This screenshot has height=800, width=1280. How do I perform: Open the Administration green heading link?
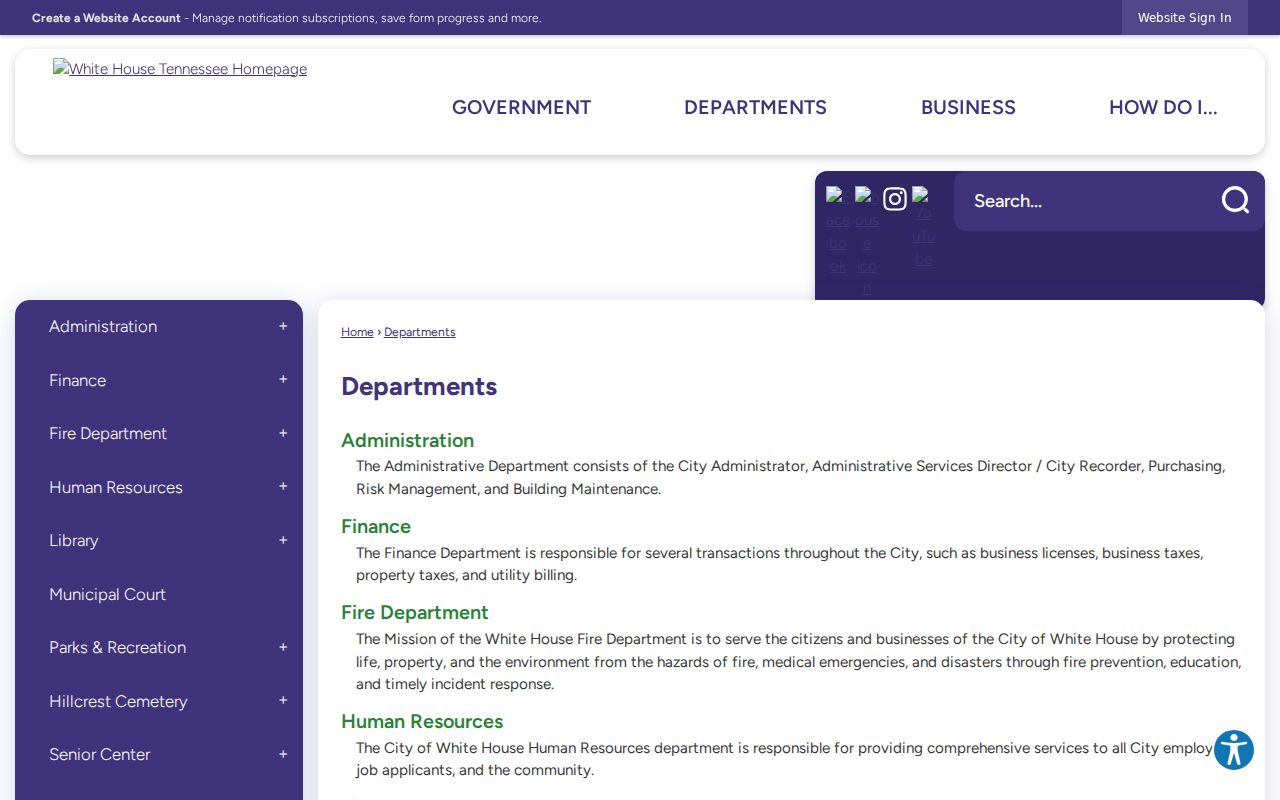tap(407, 440)
